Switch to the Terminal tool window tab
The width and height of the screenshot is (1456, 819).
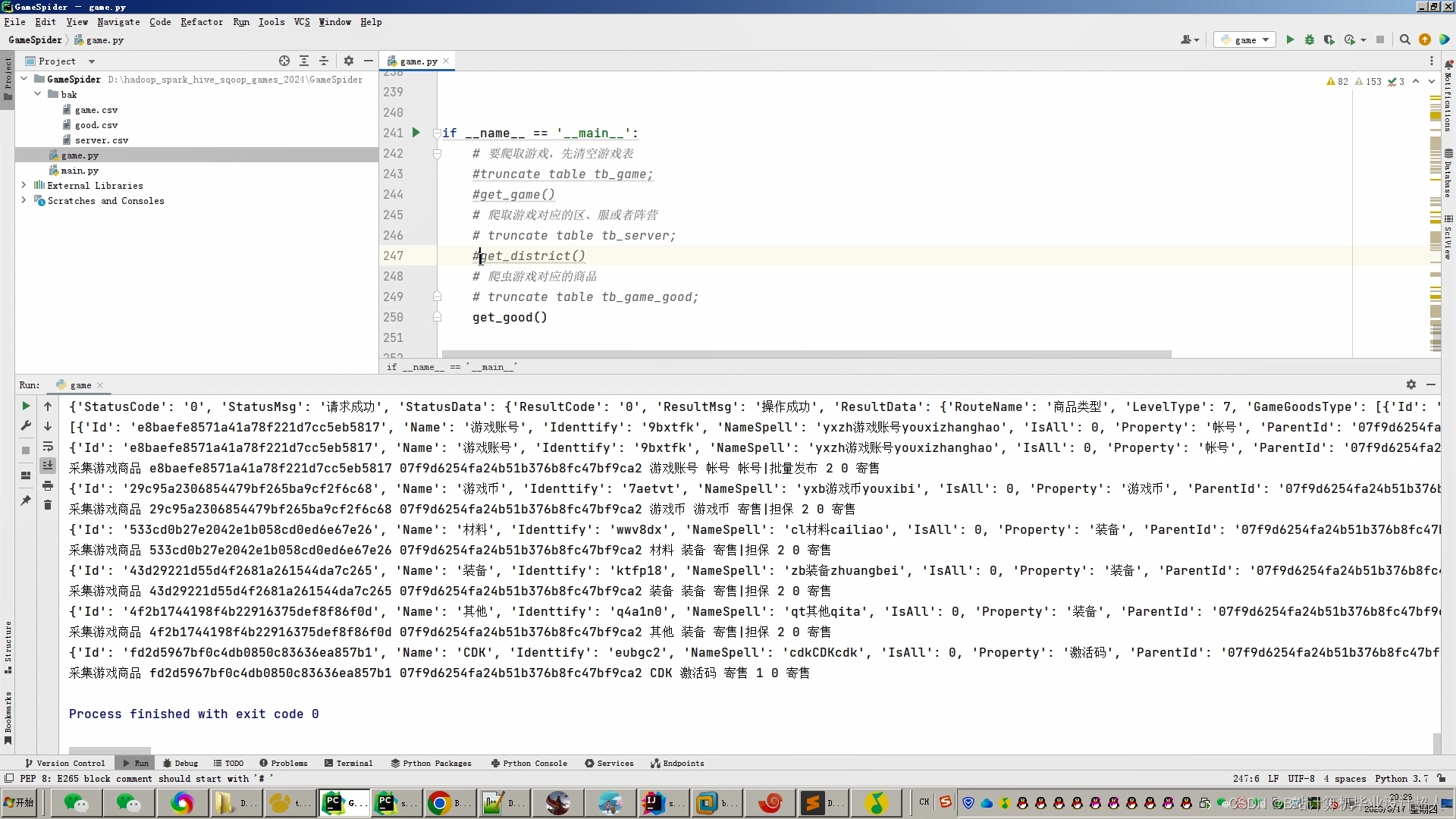(x=348, y=763)
